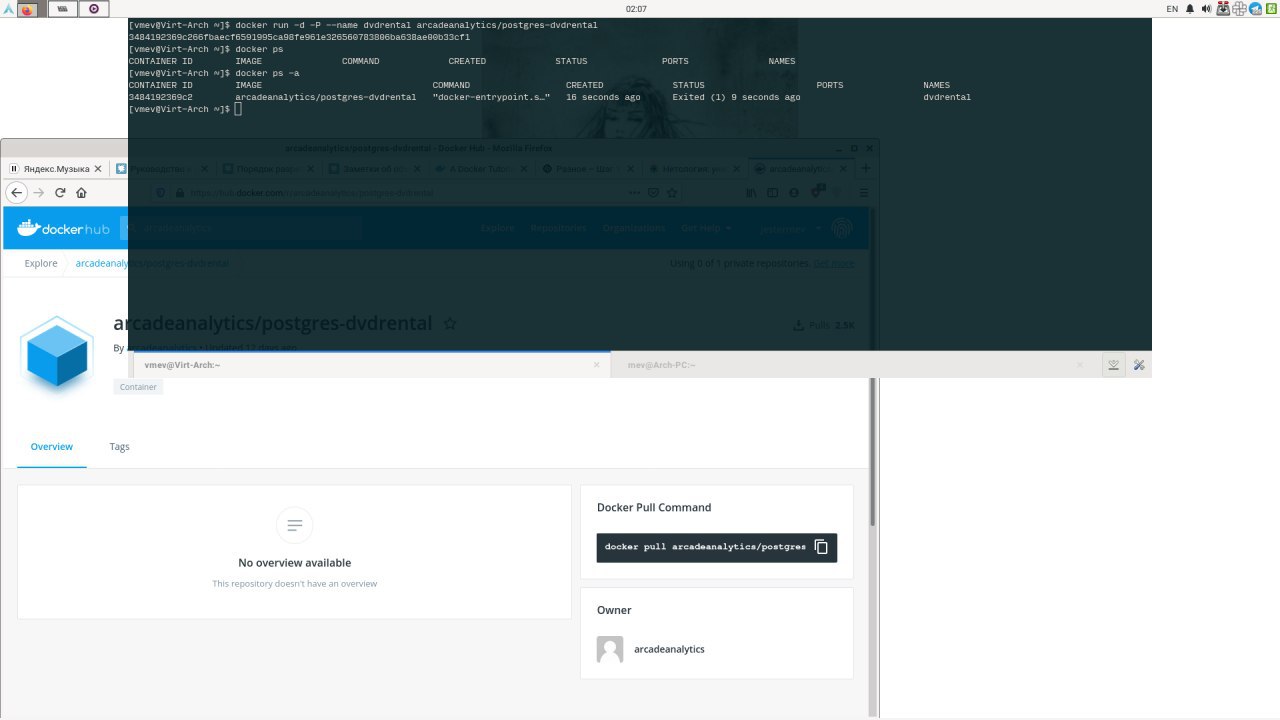The width and height of the screenshot is (1280, 720).
Task: Close the vmev@Virt-Arch terminal tab
Action: [597, 365]
